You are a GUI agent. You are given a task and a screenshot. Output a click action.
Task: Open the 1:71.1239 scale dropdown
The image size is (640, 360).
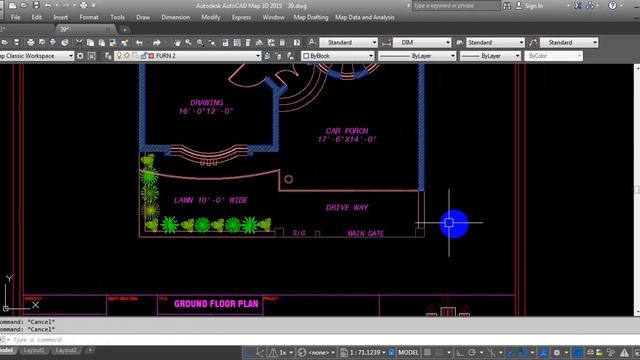click(383, 353)
